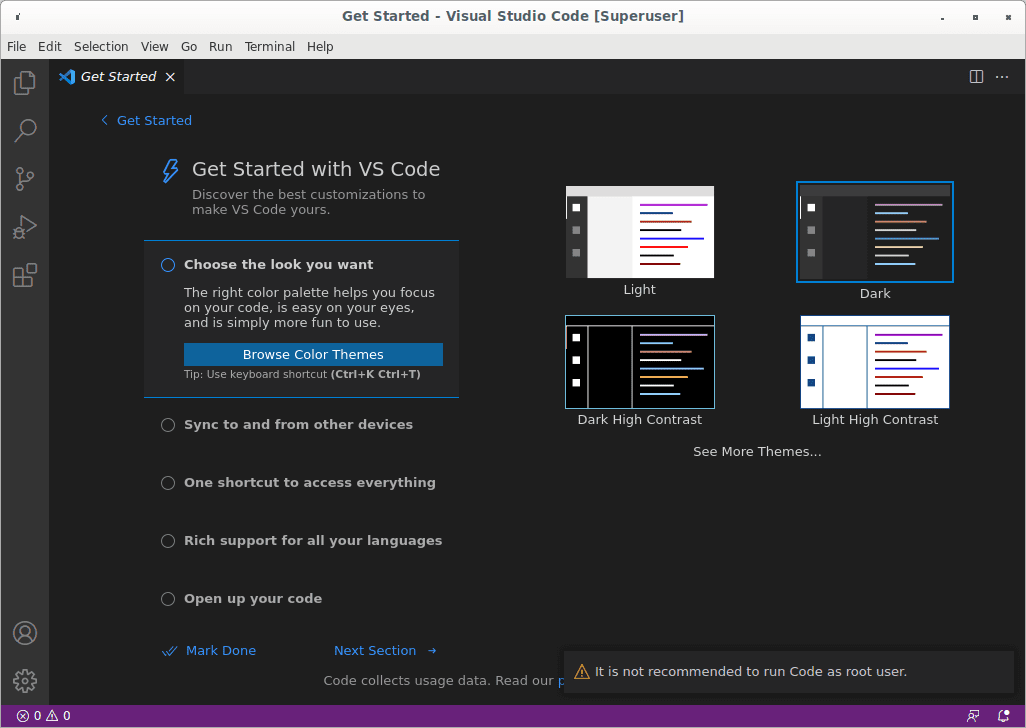Open the Source Control view icon
The image size is (1026, 728).
(25, 179)
